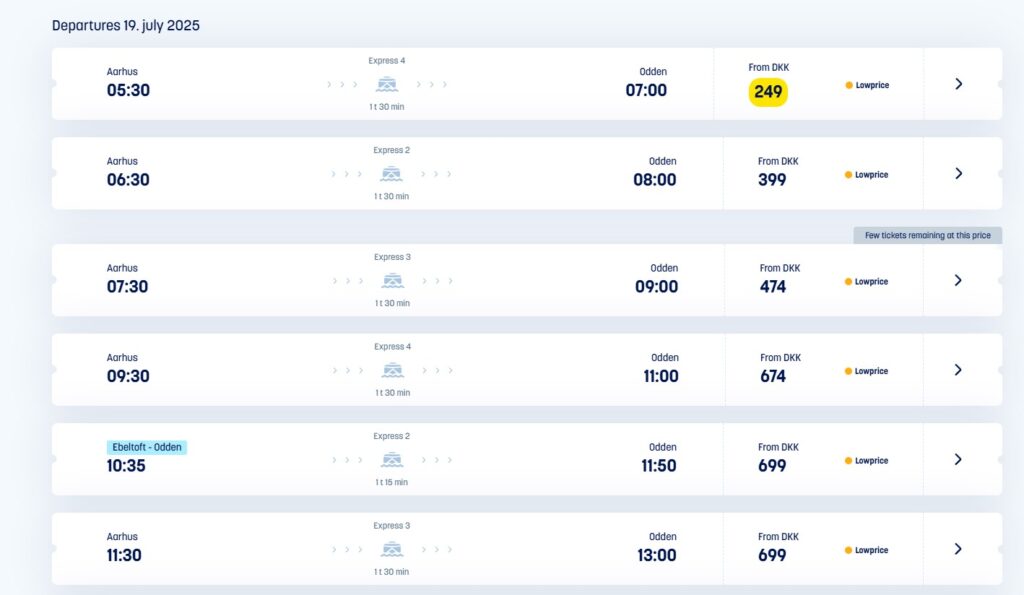Click the orange Lowprice dot on the 05:30 row
The width and height of the screenshot is (1024, 595).
(849, 85)
